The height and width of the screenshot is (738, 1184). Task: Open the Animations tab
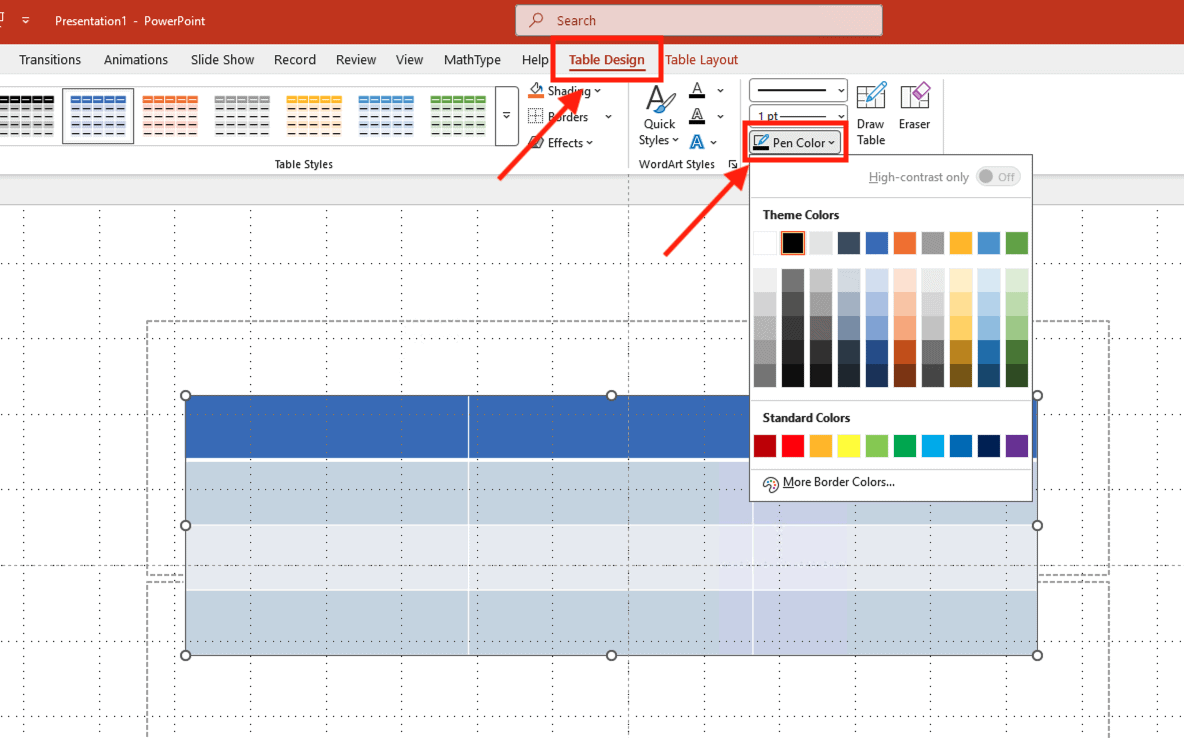tap(136, 60)
